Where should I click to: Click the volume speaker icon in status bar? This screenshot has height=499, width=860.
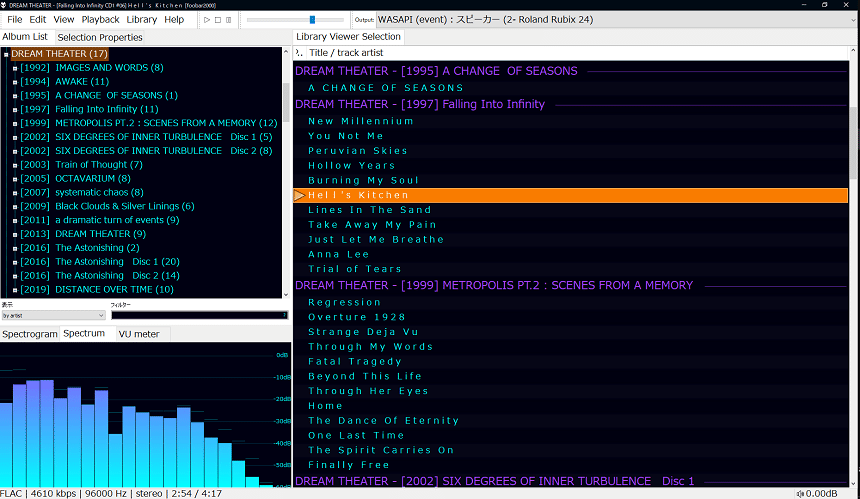click(800, 494)
